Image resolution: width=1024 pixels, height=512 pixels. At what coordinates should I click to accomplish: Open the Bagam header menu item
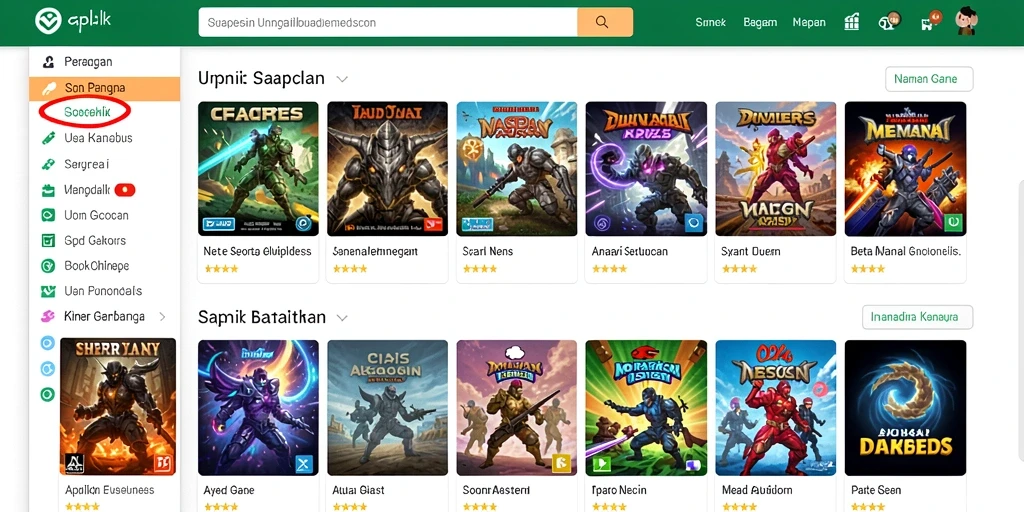point(760,22)
